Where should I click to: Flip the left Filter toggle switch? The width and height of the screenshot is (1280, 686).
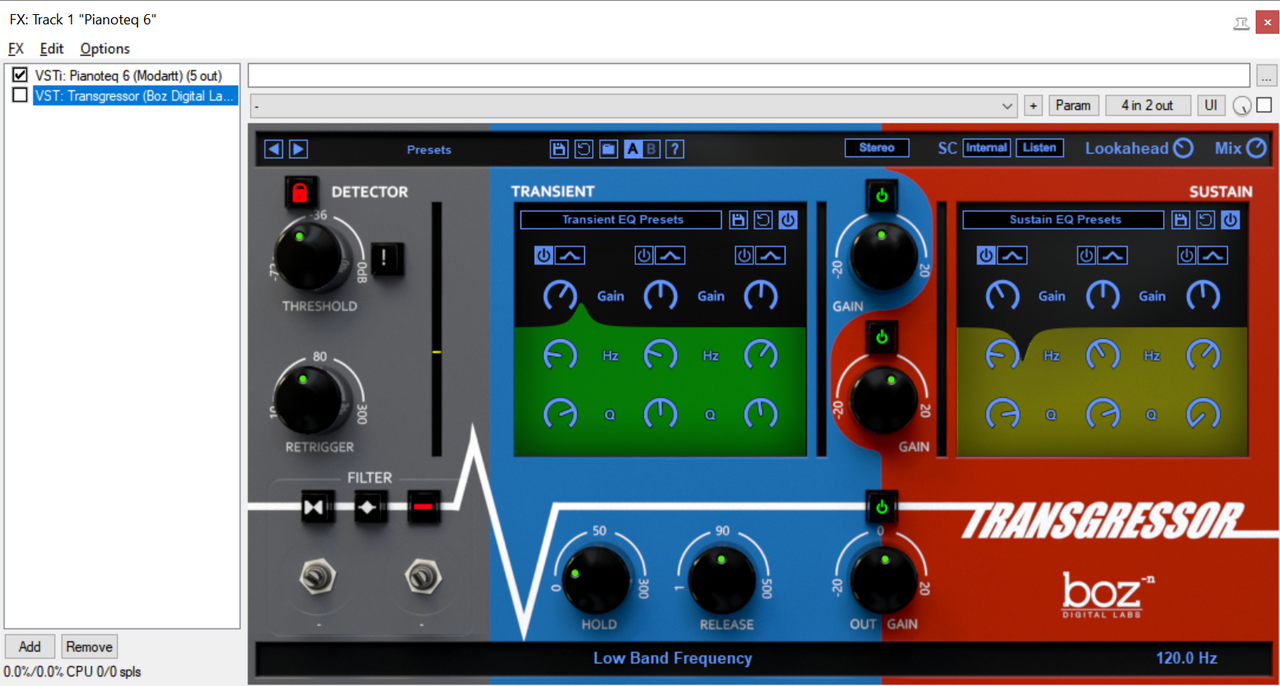coord(319,577)
